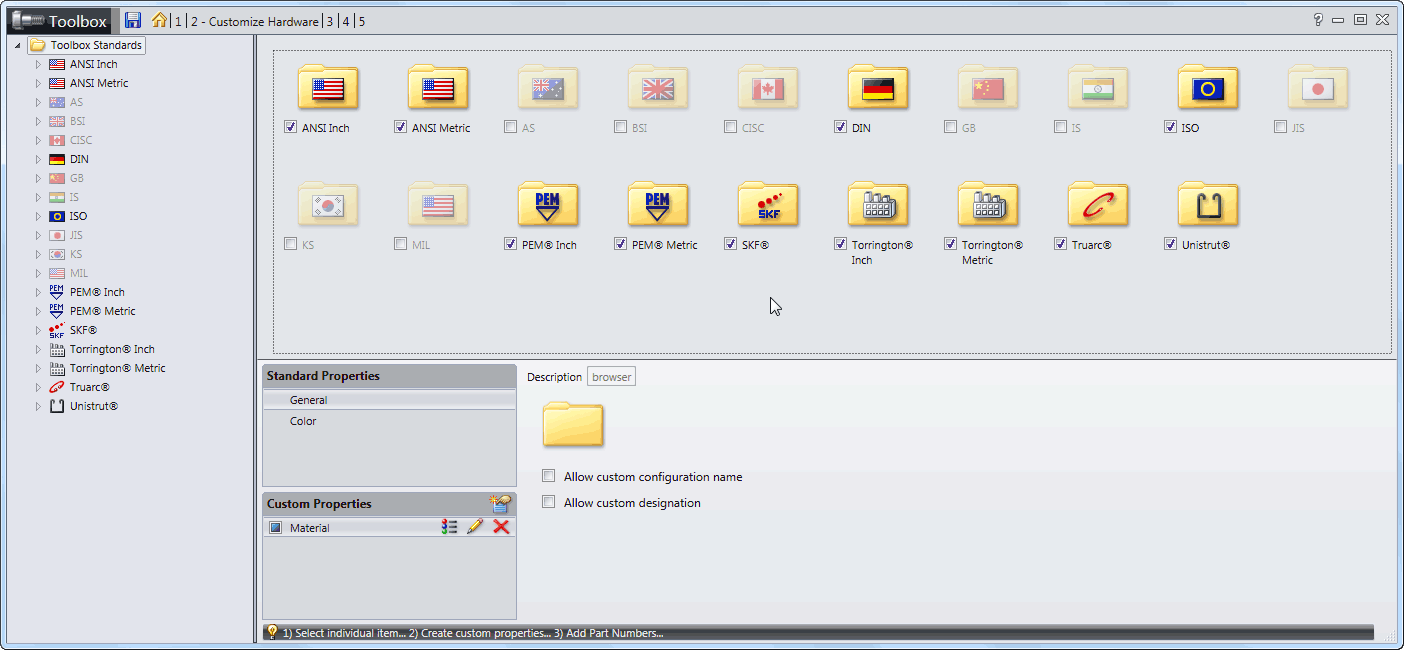The image size is (1404, 650).
Task: Open the SKF folder icon
Action: tap(768, 205)
